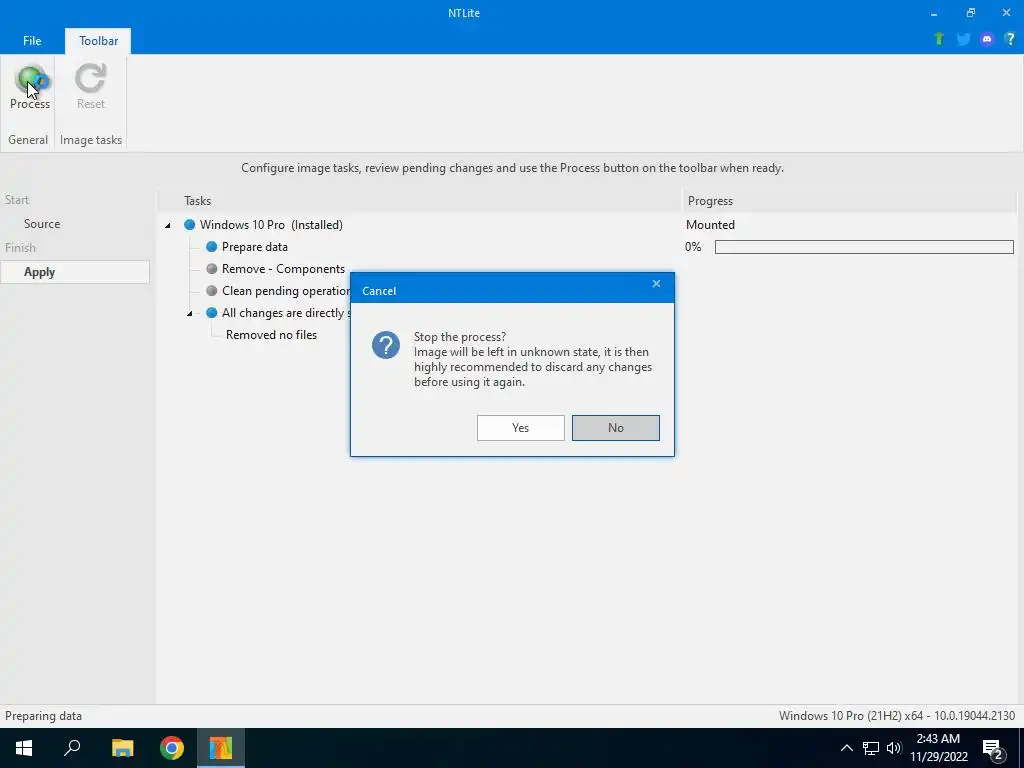Click the volume speaker icon

(894, 748)
